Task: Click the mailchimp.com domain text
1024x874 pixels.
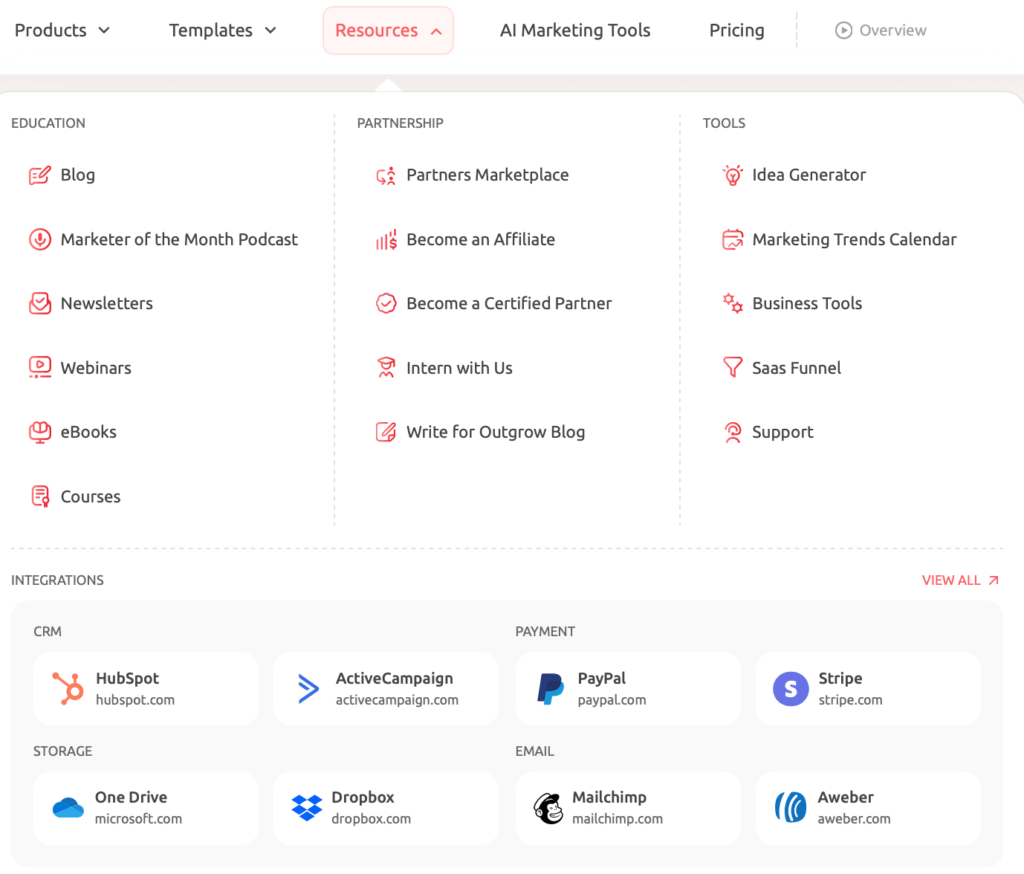Action: [x=617, y=819]
